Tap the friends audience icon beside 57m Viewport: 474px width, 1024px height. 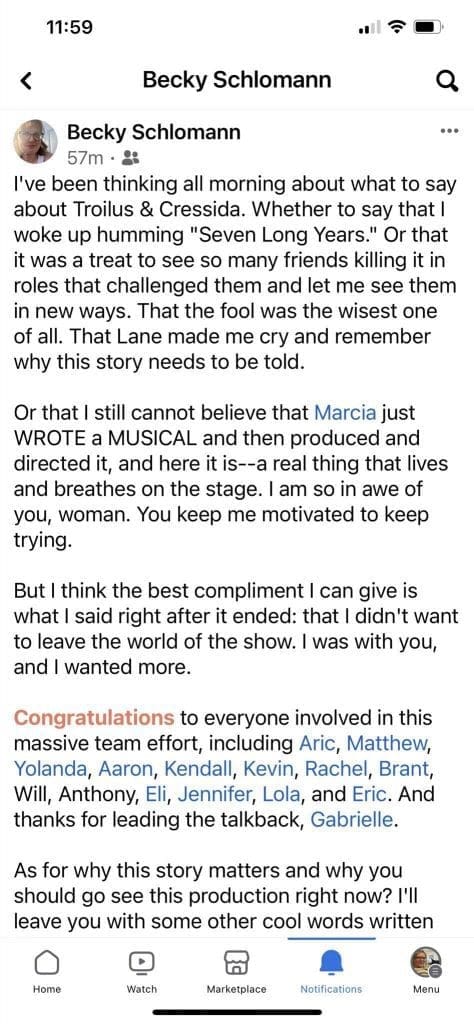pos(131,157)
